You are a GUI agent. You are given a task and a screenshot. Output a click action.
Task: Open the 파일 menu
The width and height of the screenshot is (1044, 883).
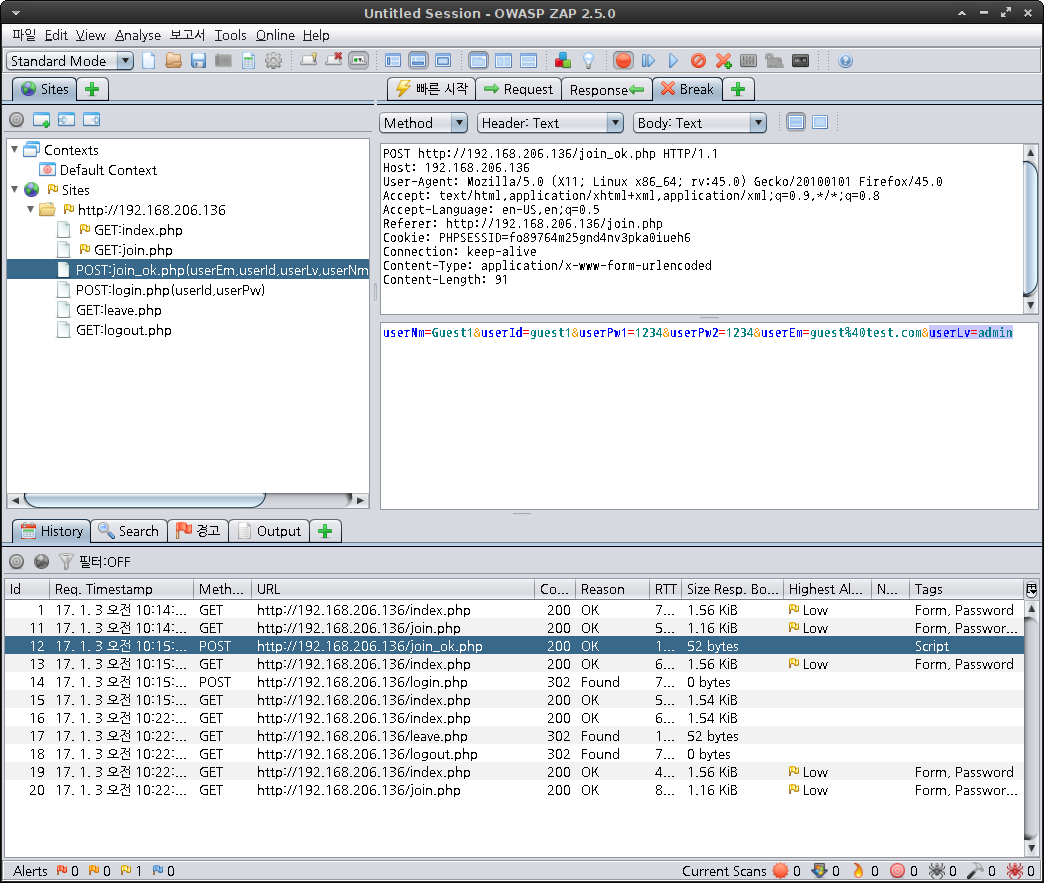24,35
